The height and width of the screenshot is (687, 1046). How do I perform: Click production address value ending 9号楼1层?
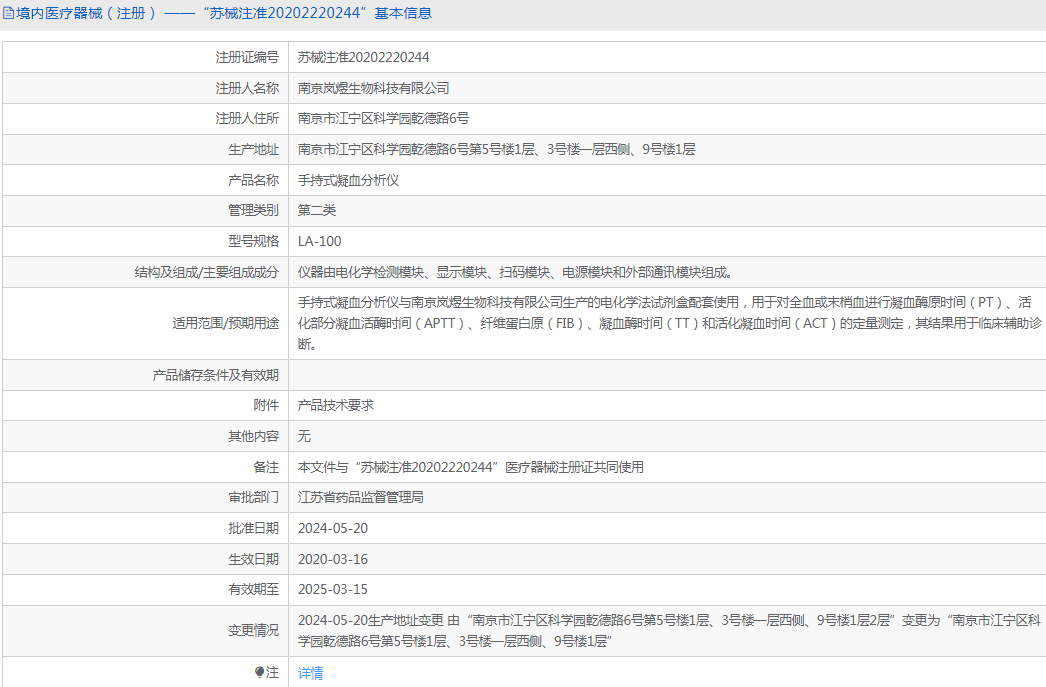496,149
